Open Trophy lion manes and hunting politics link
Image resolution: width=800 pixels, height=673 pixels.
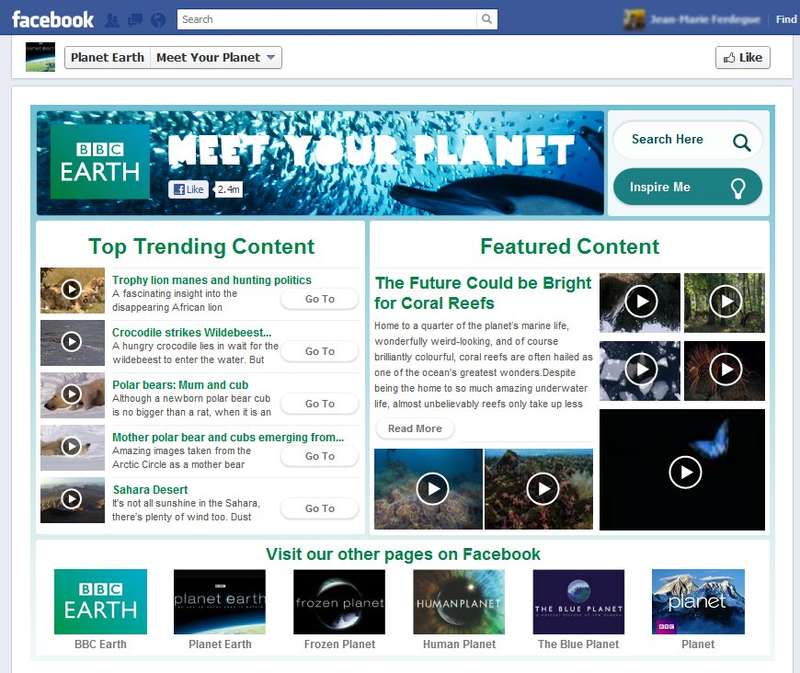[212, 280]
